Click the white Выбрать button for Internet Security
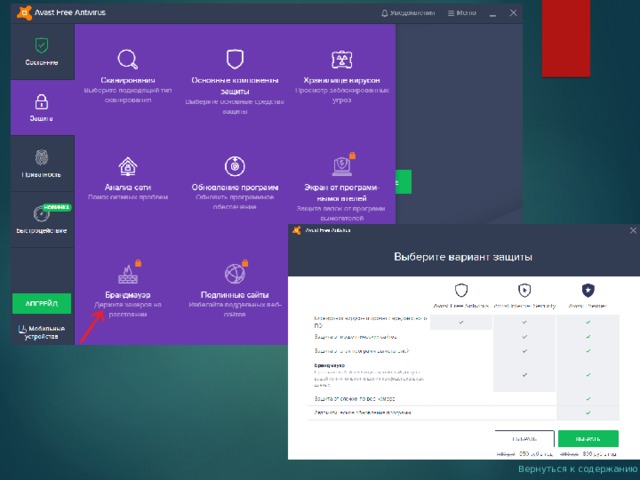This screenshot has height=480, width=640. pyautogui.click(x=524, y=439)
